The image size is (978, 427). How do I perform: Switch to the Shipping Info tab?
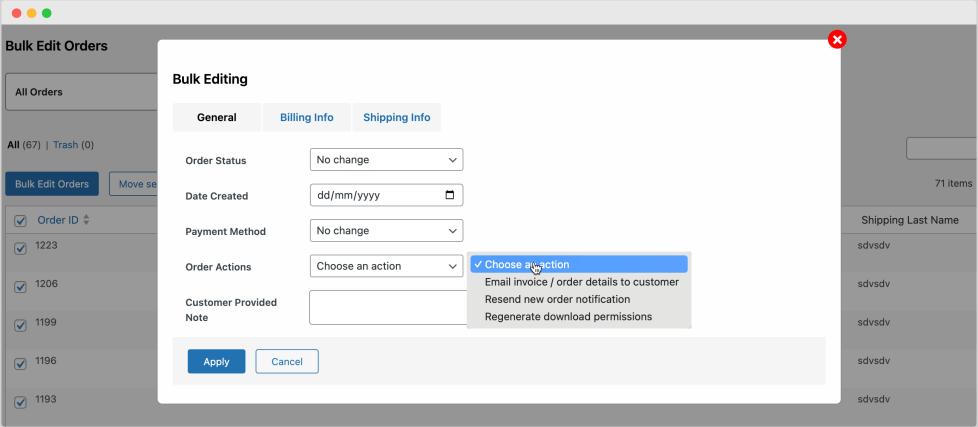tap(396, 117)
